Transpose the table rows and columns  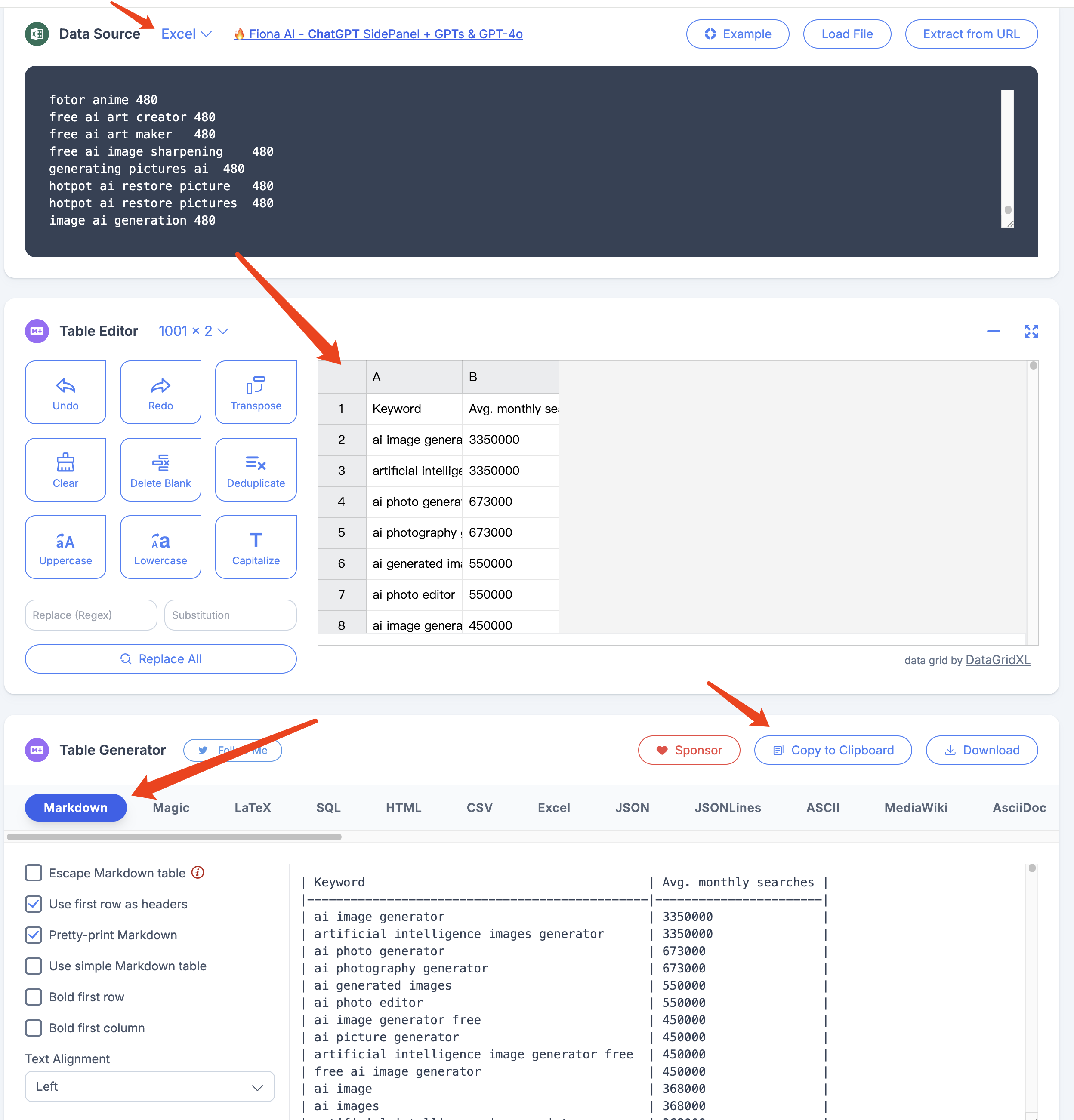256,392
